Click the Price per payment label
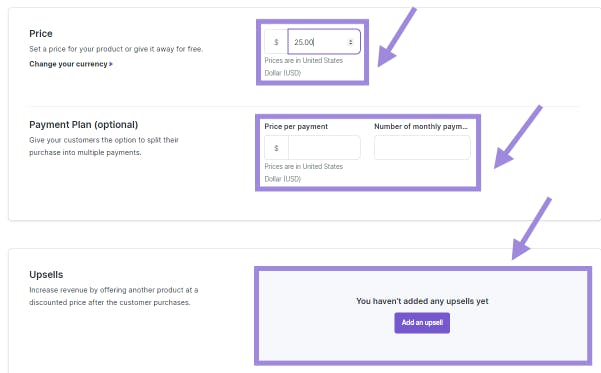This screenshot has width=601, height=373. 296,127
